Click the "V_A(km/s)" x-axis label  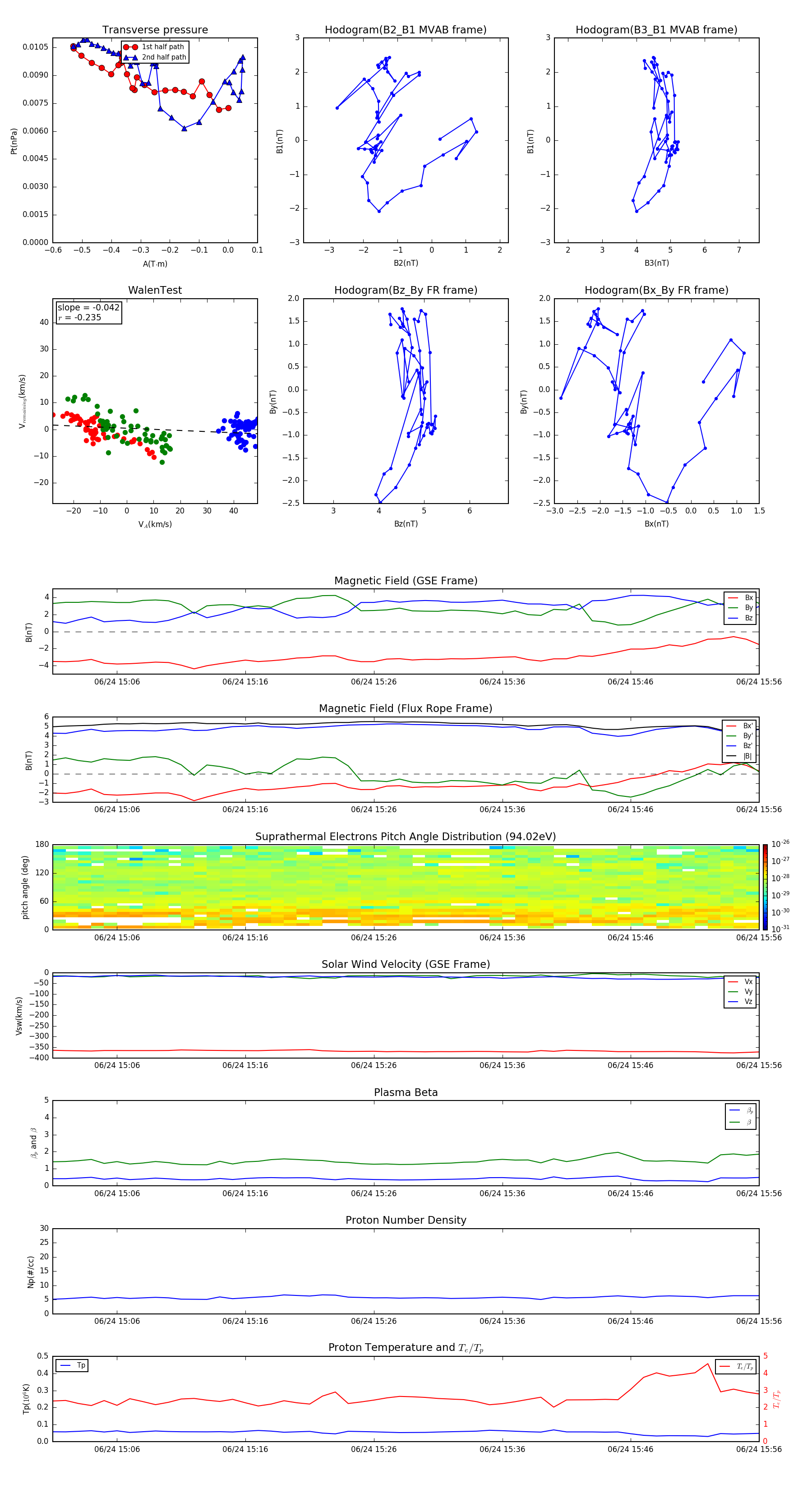[155, 524]
